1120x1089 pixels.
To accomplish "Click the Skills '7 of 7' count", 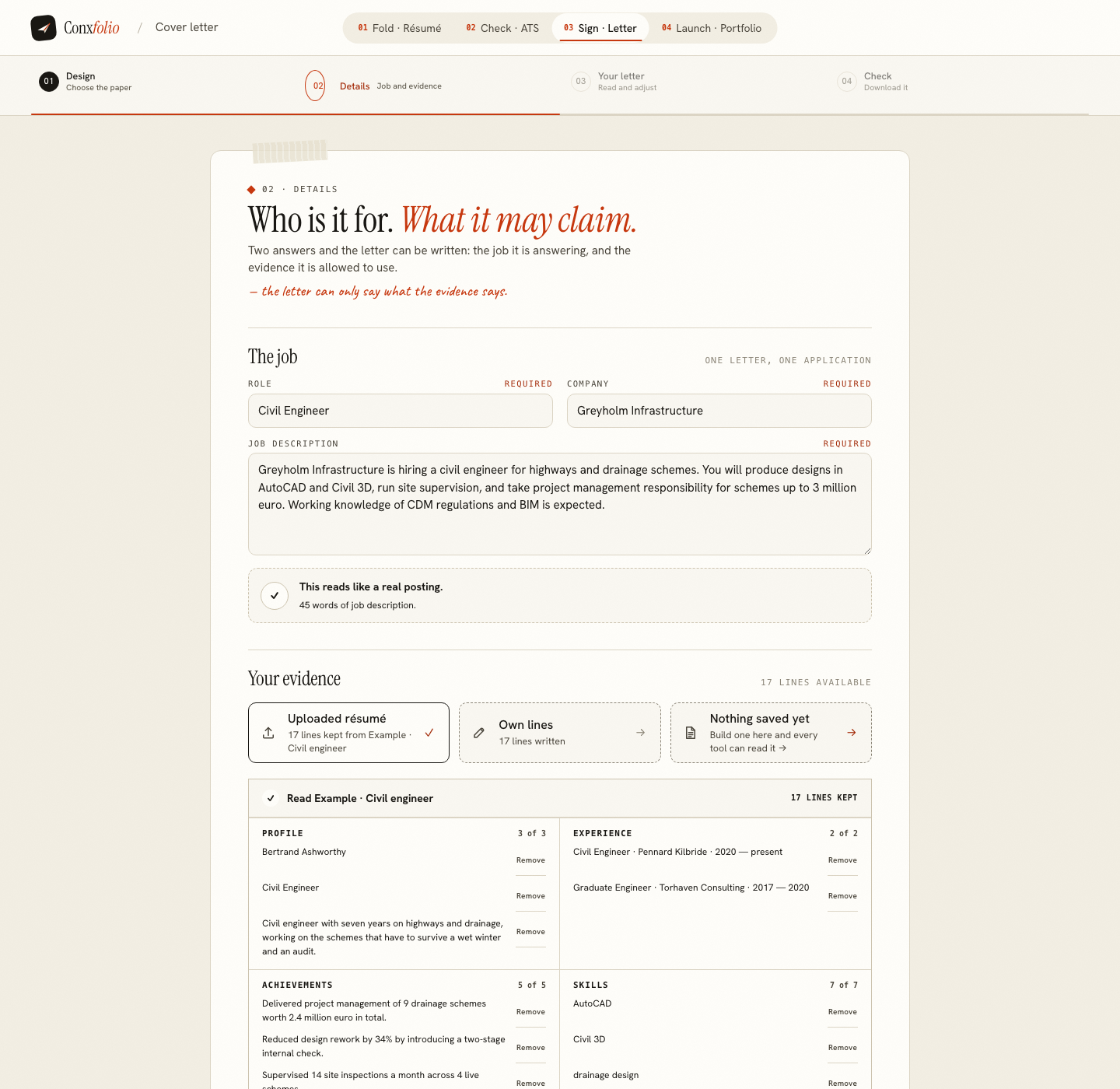I will [x=844, y=985].
